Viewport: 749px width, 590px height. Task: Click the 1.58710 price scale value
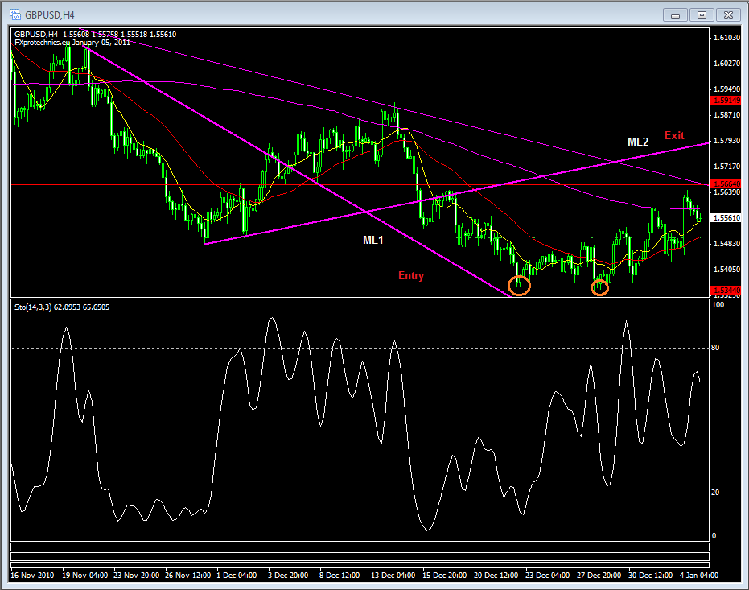pyautogui.click(x=727, y=115)
